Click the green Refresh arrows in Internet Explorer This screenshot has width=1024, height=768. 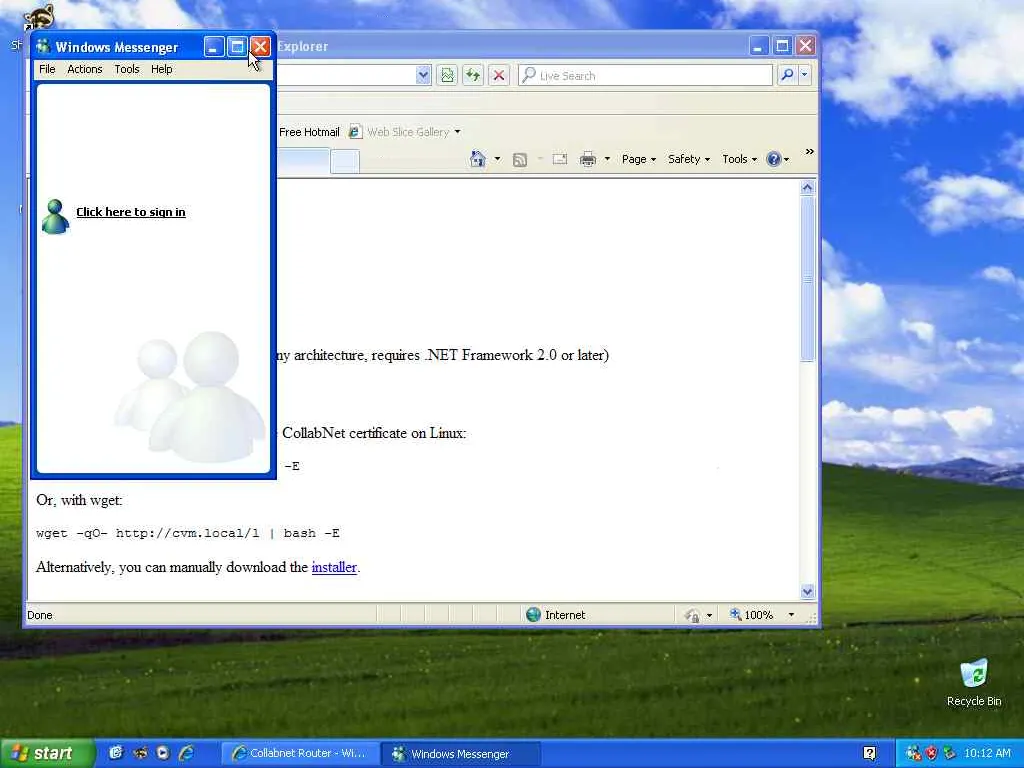pos(473,75)
